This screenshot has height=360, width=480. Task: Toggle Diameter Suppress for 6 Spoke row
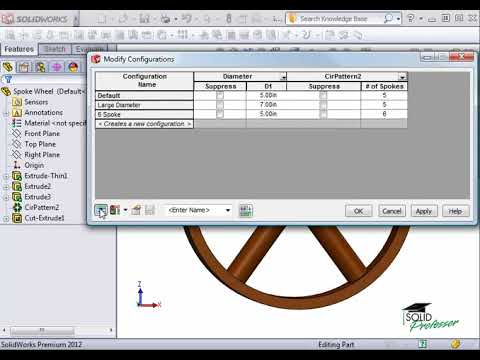tap(220, 114)
